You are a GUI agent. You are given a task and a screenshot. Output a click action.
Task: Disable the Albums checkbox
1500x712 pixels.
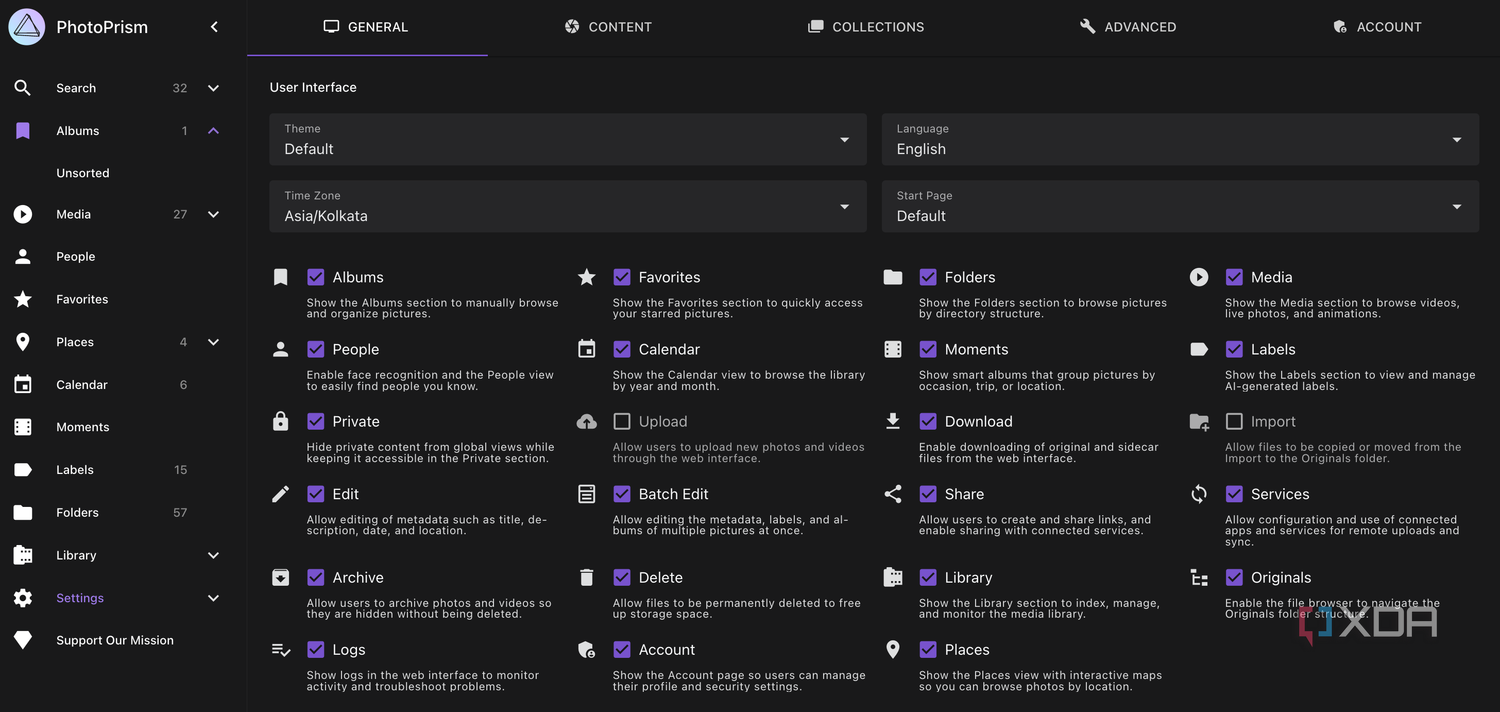316,277
